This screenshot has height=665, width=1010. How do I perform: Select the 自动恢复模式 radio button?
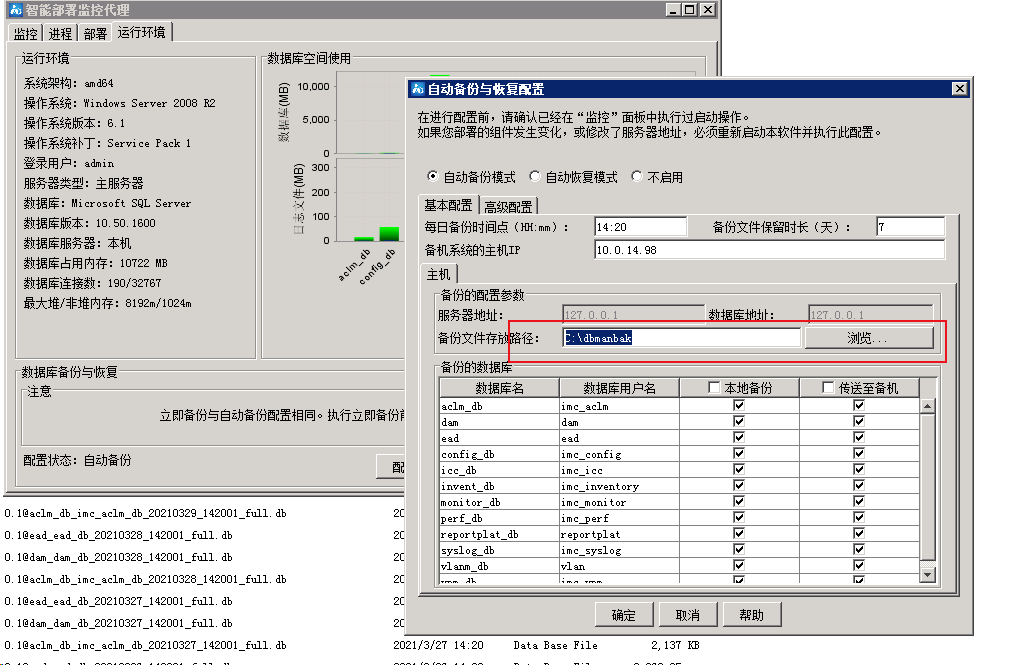click(535, 177)
